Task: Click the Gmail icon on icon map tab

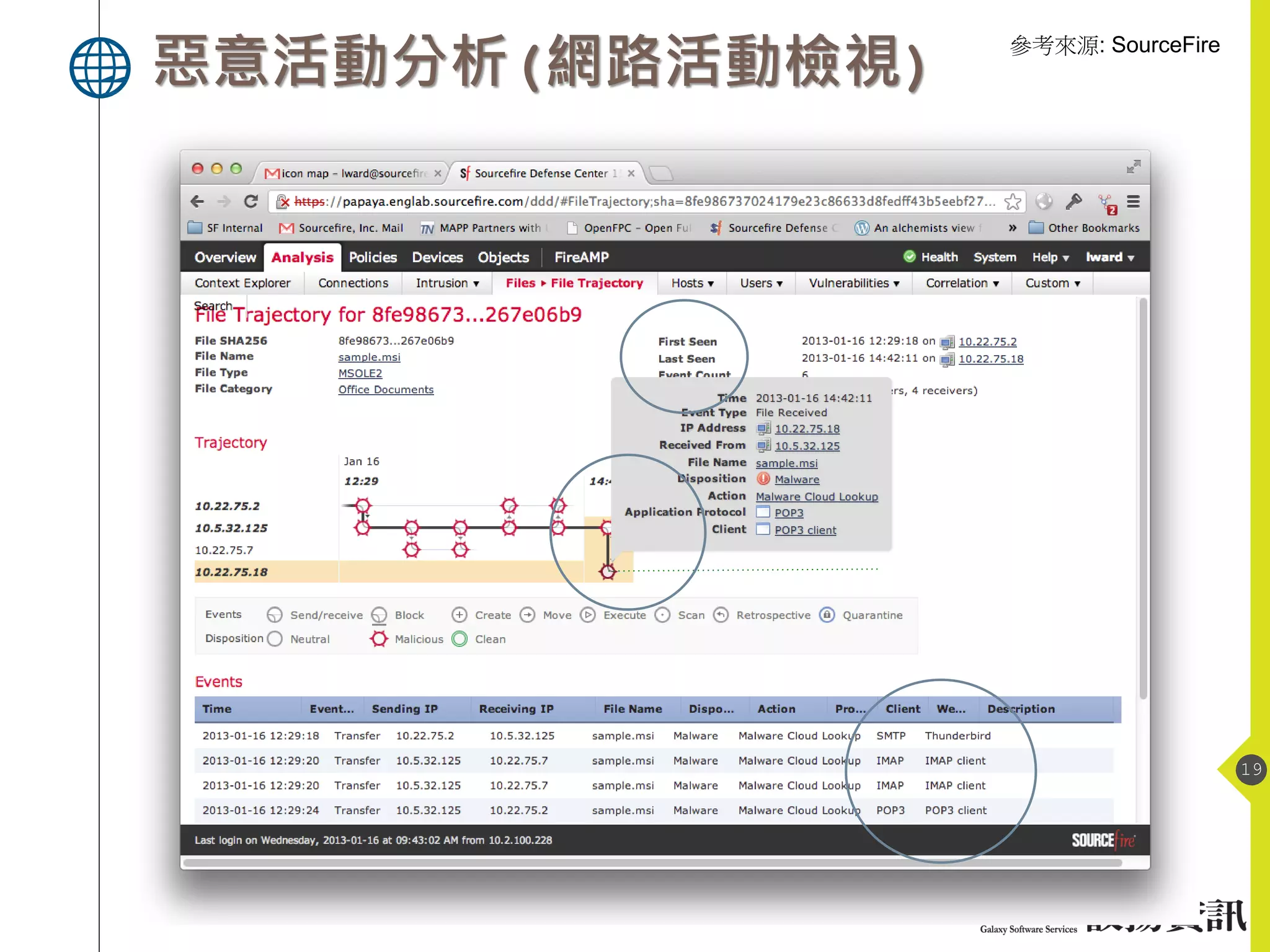Action: click(x=272, y=174)
